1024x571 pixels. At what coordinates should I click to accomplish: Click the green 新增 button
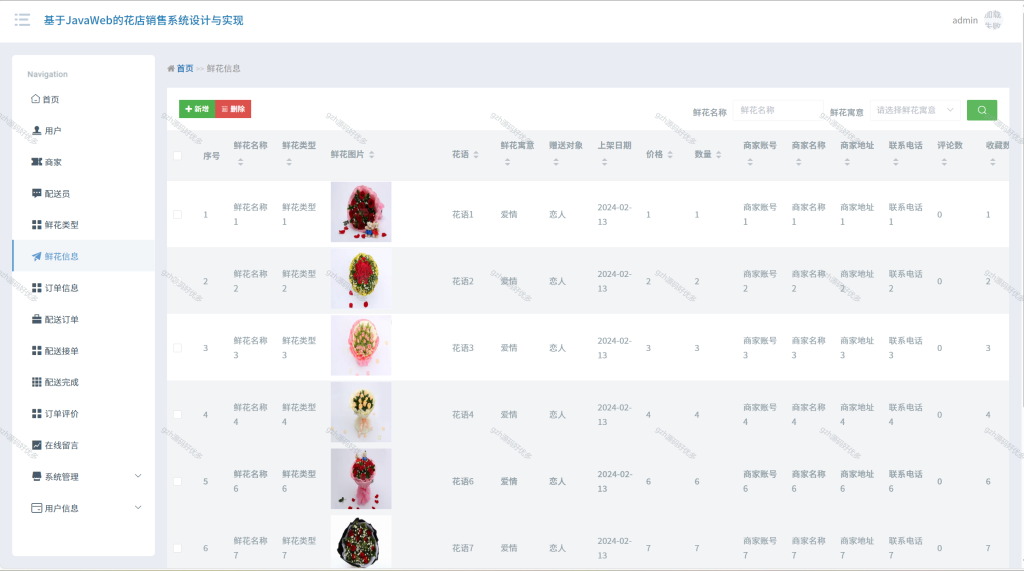(197, 109)
